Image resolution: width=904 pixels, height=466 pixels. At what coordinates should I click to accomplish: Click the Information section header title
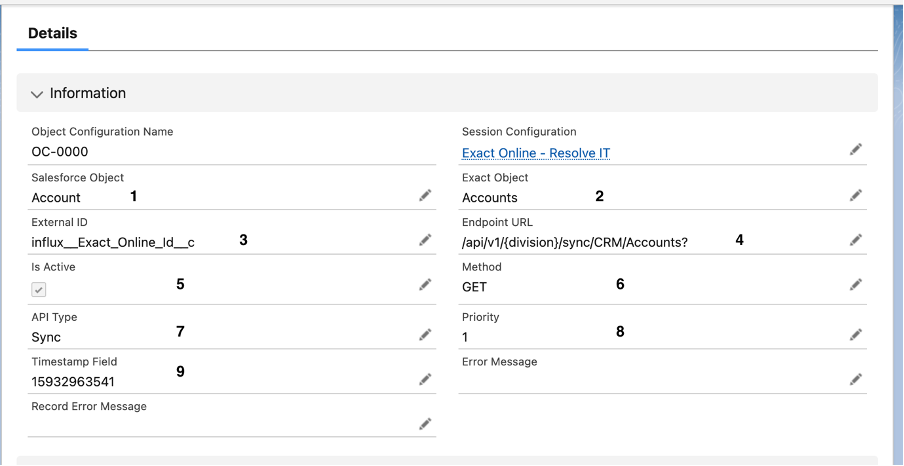88,93
